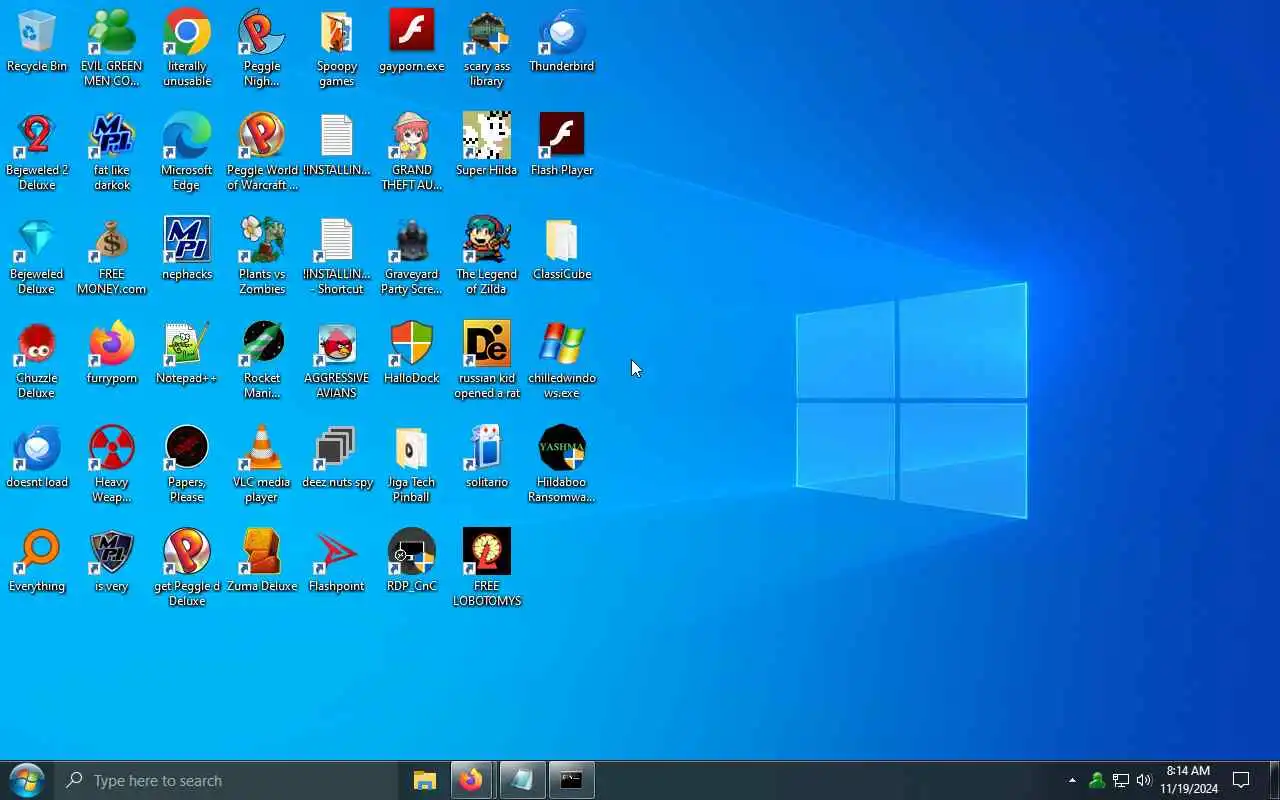Launch Zuma Deluxe
Image resolution: width=1280 pixels, height=800 pixels.
point(262,562)
